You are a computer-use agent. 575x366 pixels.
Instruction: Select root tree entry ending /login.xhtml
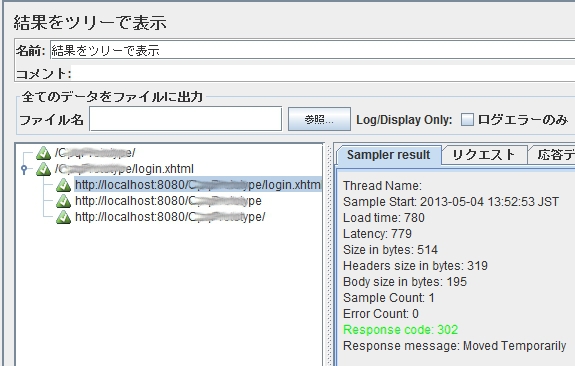point(124,169)
